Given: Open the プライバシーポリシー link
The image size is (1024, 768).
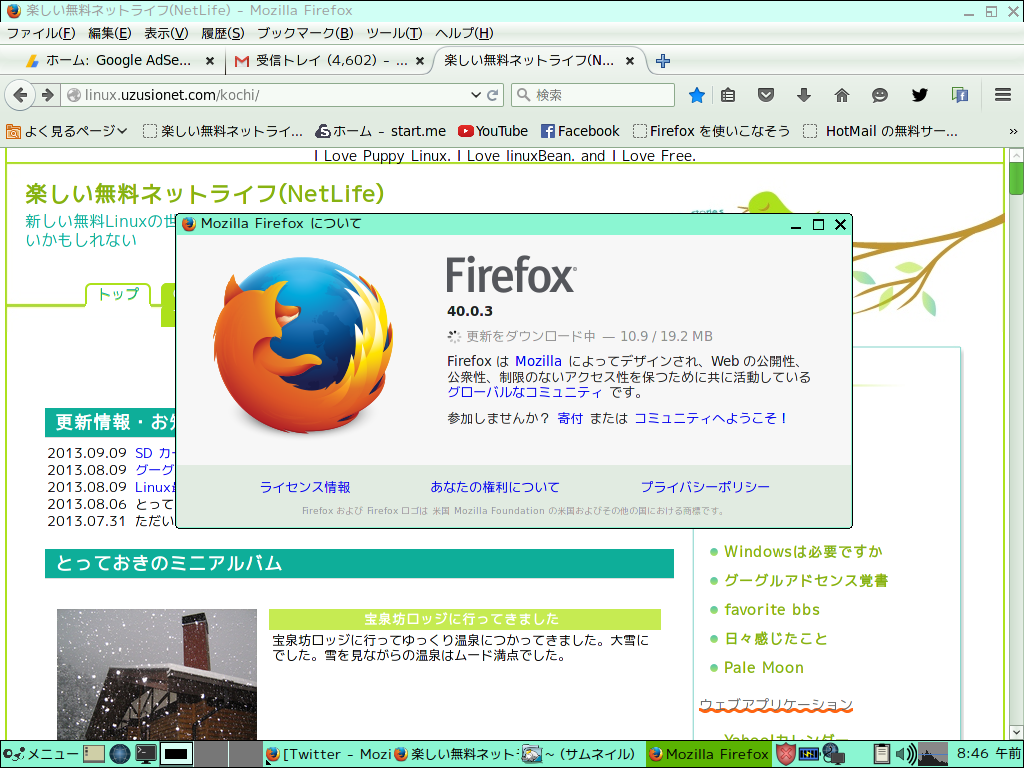Looking at the screenshot, I should 705,487.
